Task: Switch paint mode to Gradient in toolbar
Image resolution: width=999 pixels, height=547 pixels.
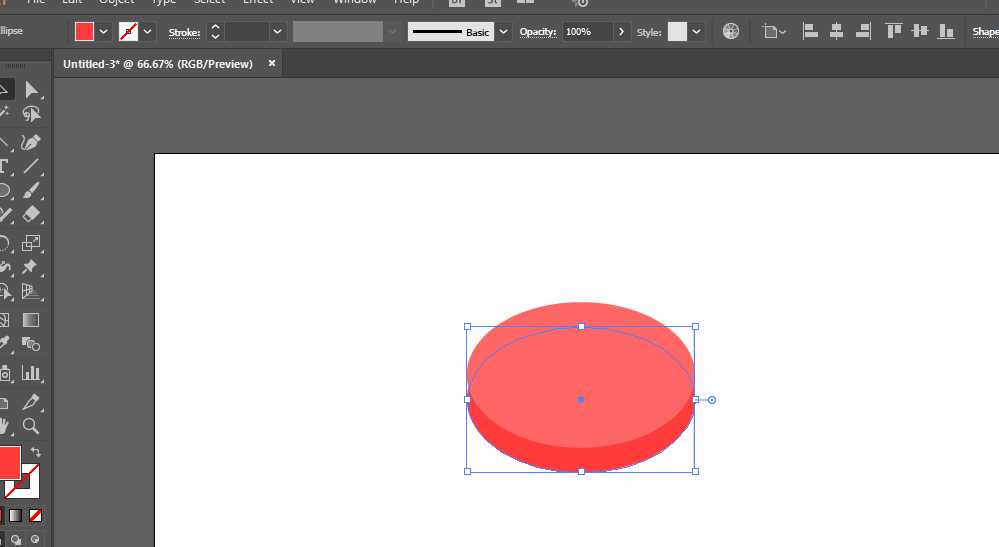Action: (x=15, y=516)
